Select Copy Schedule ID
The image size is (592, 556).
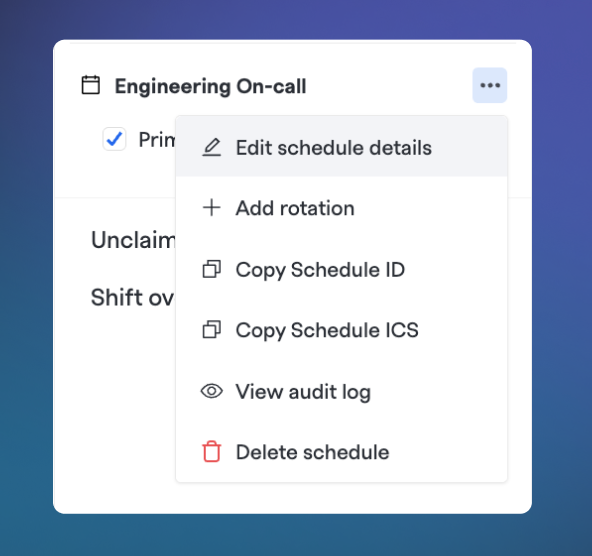[x=341, y=269]
